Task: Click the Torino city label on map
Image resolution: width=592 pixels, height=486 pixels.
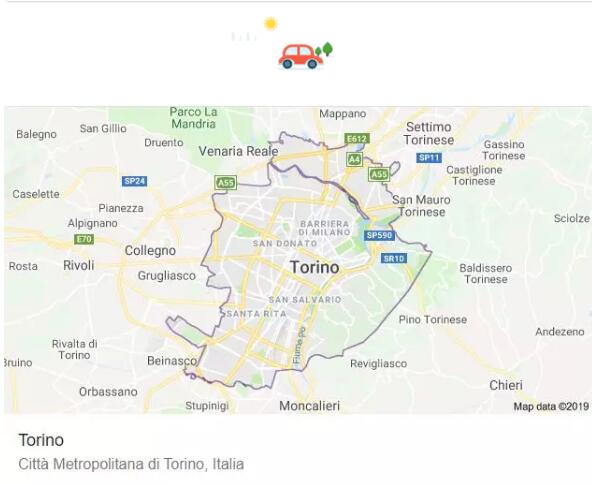Action: click(314, 267)
